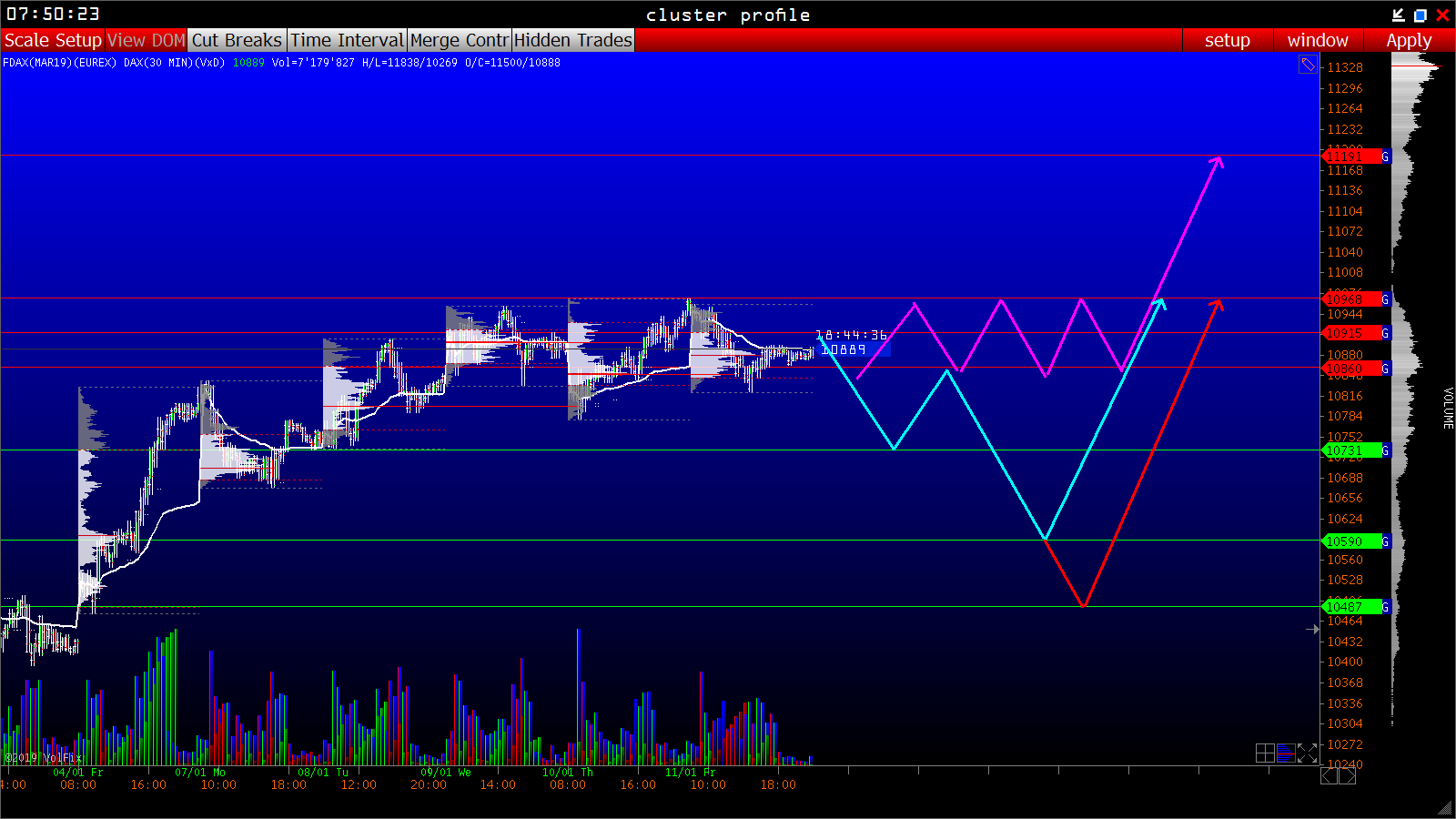Open the window menu

click(x=1318, y=40)
